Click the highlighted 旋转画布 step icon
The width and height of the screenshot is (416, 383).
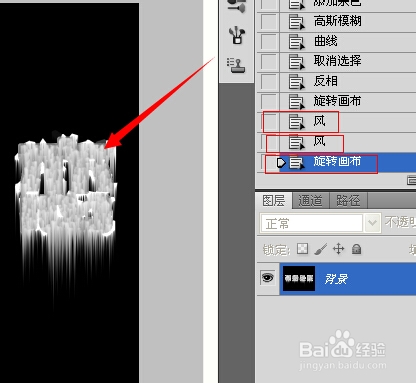(x=296, y=163)
